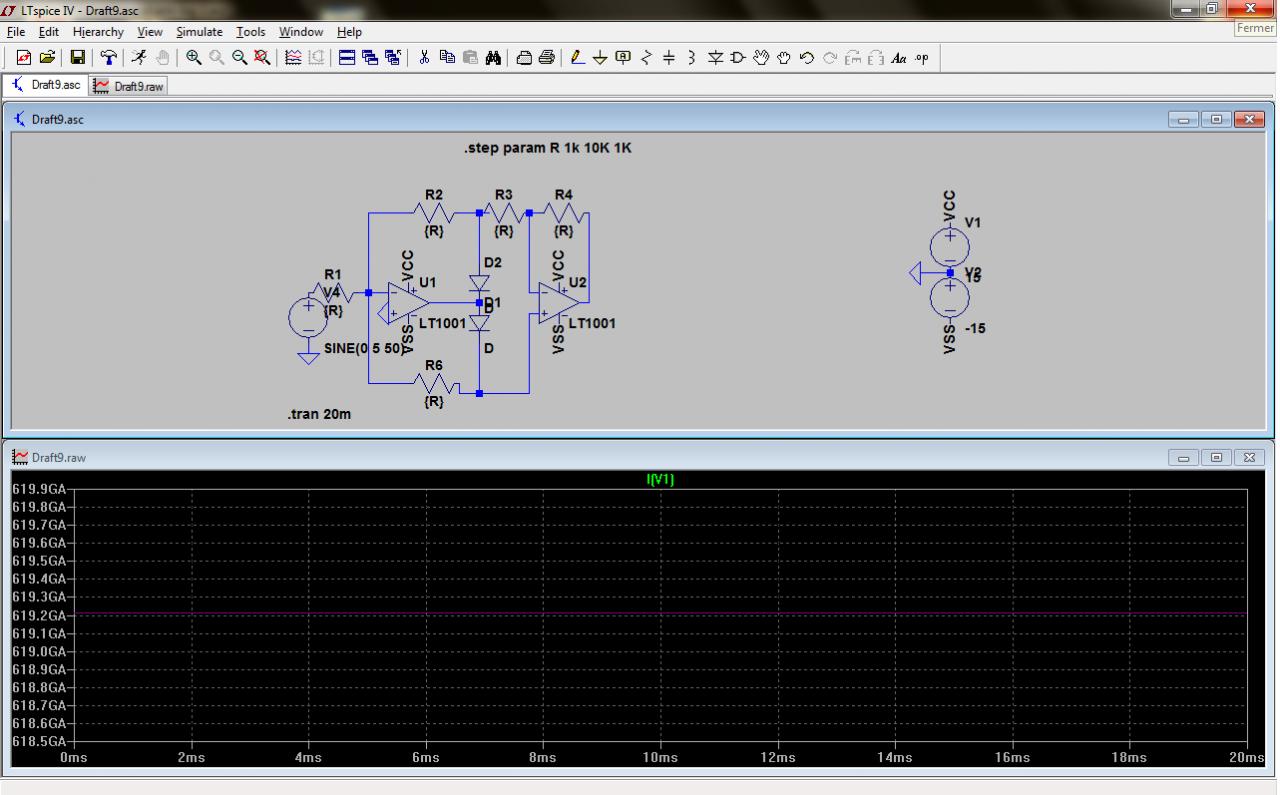
Task: Tile windows using the toolbar icon
Action: tap(347, 59)
